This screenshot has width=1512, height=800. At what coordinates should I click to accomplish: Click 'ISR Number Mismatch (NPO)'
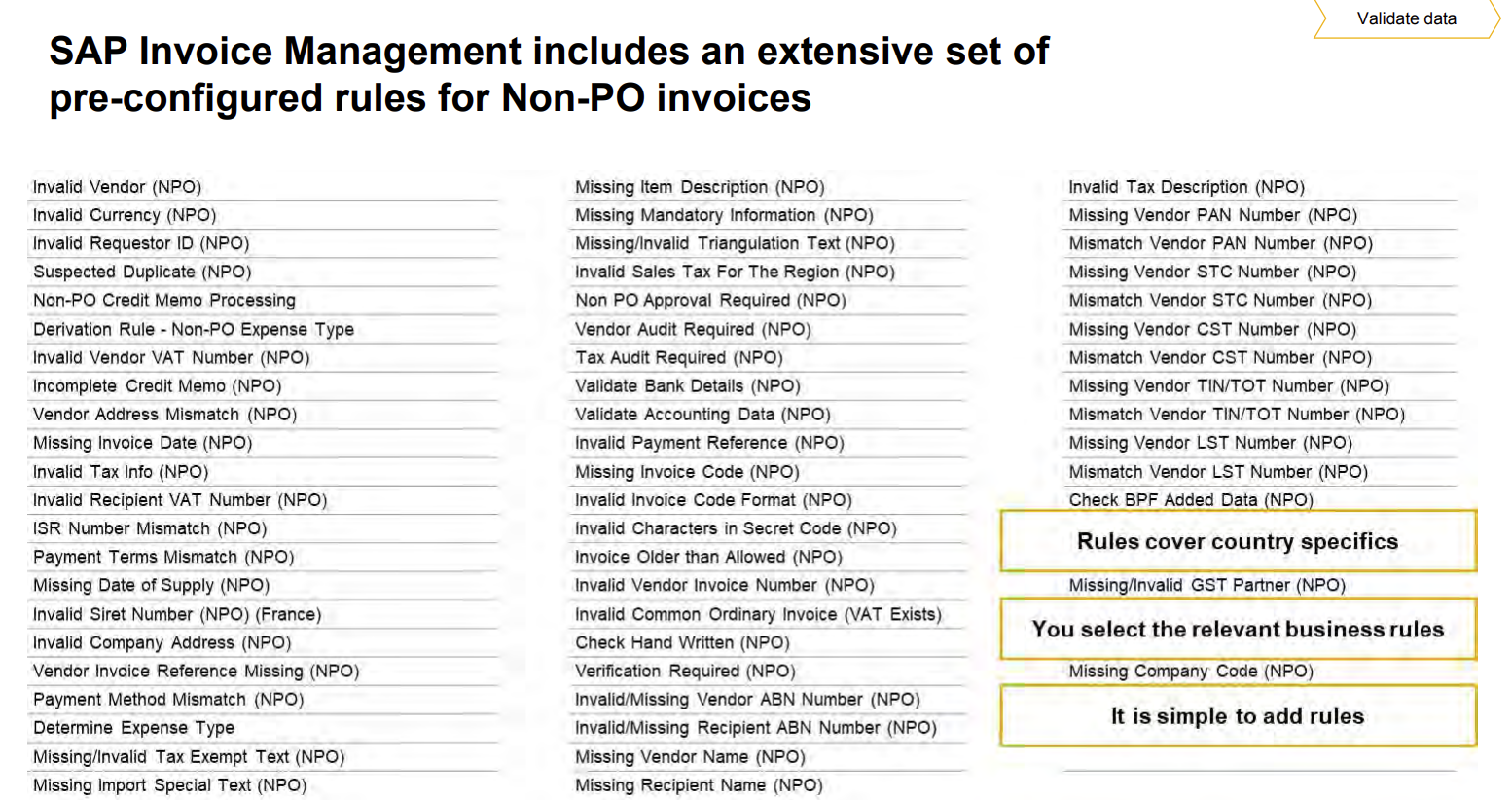click(150, 527)
